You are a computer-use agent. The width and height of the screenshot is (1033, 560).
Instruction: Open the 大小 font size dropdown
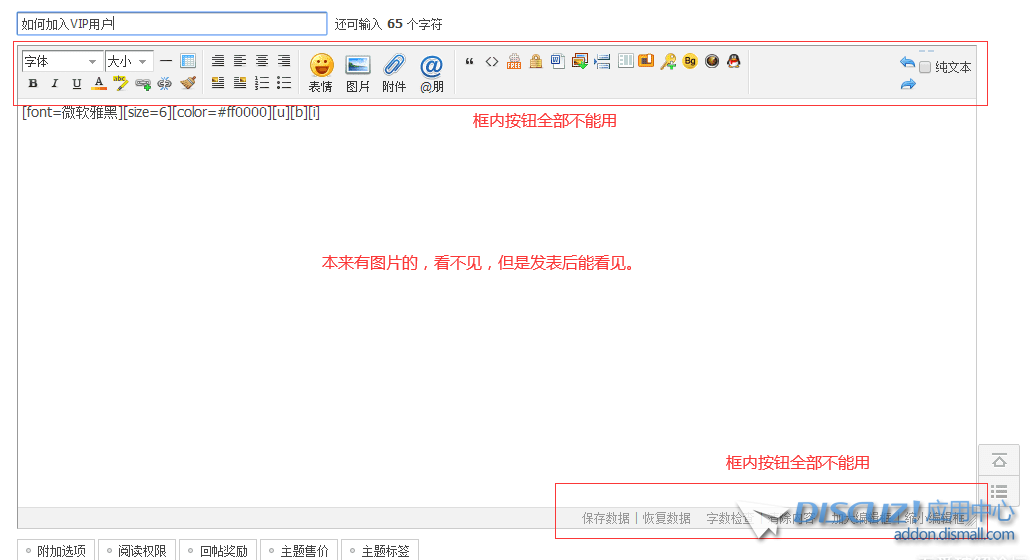point(129,62)
